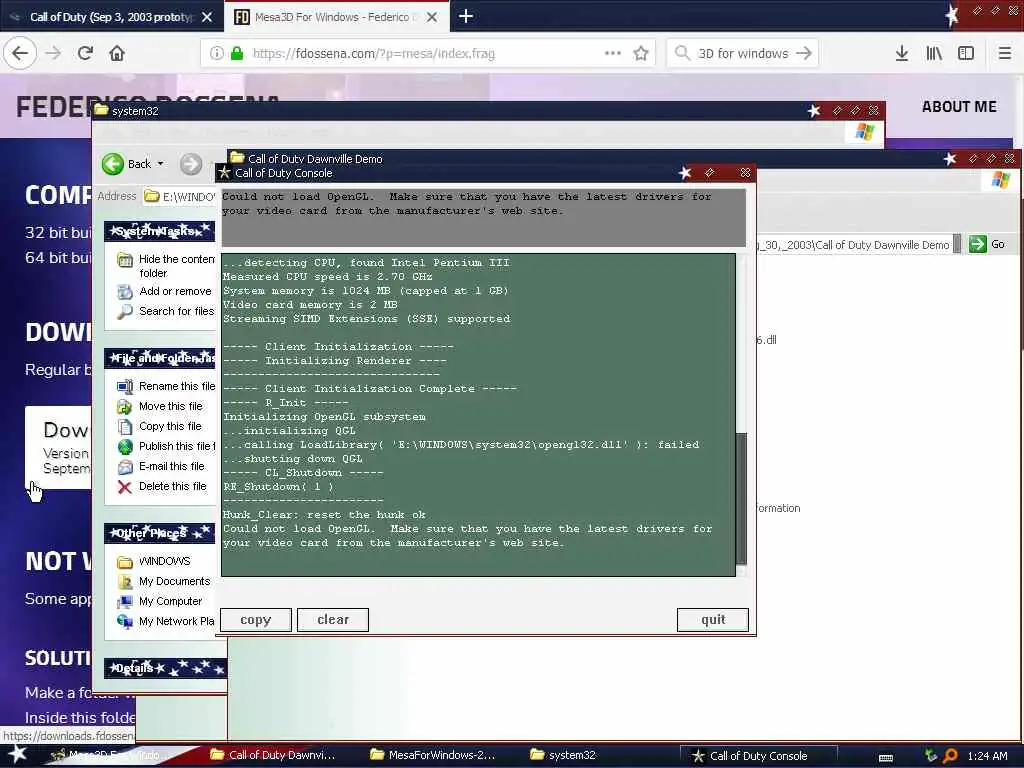Click the keyboard tray icon in the taskbar

click(x=886, y=757)
